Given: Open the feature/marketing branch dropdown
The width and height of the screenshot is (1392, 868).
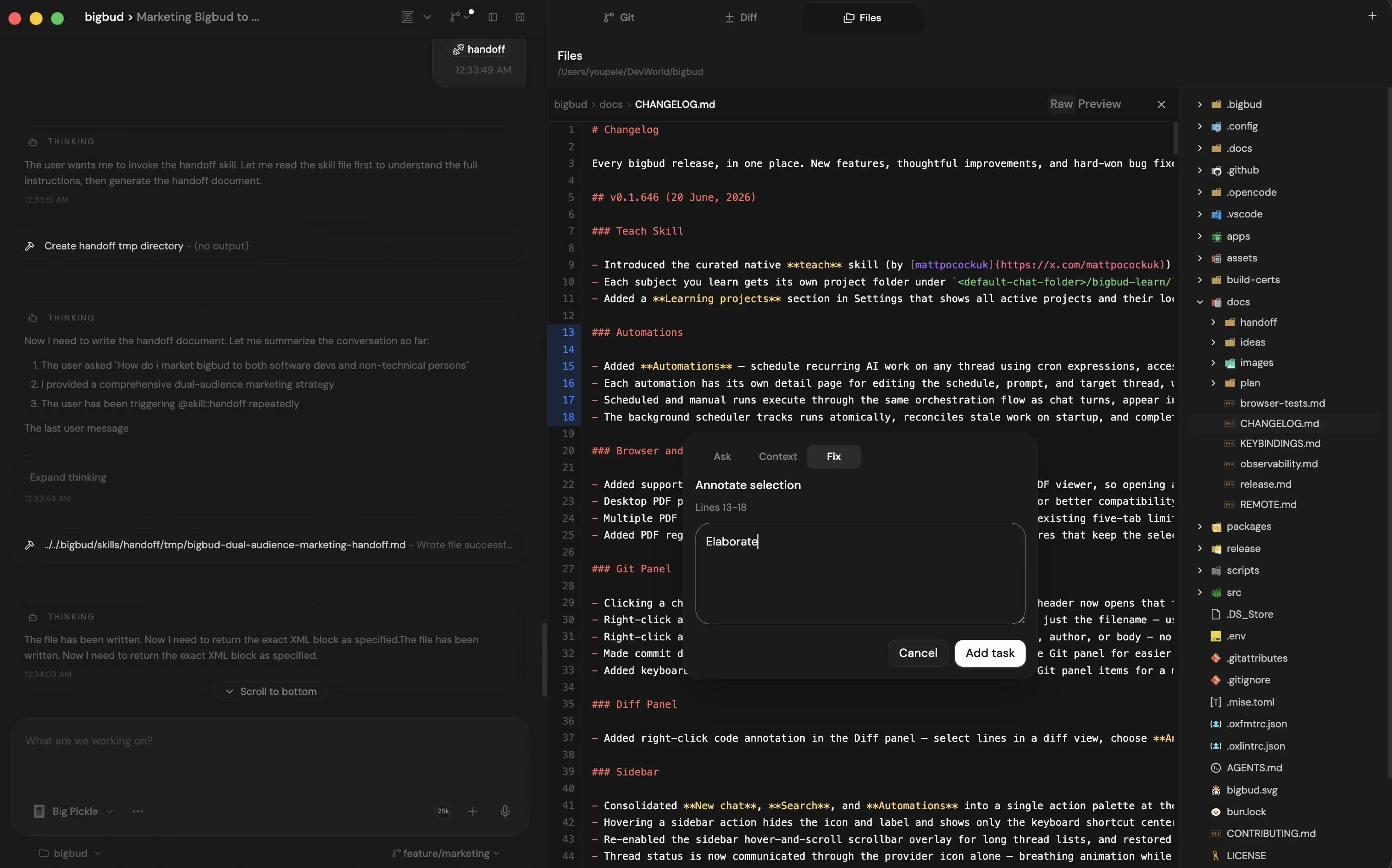Looking at the screenshot, I should [x=446, y=854].
